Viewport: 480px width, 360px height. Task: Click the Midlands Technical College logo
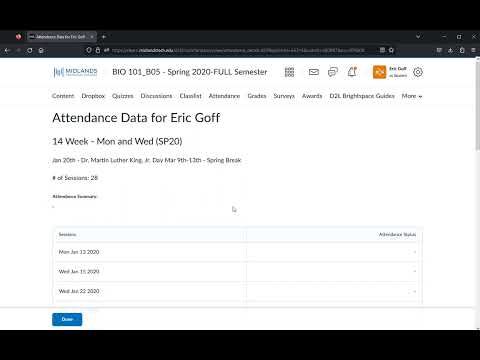(x=75, y=72)
